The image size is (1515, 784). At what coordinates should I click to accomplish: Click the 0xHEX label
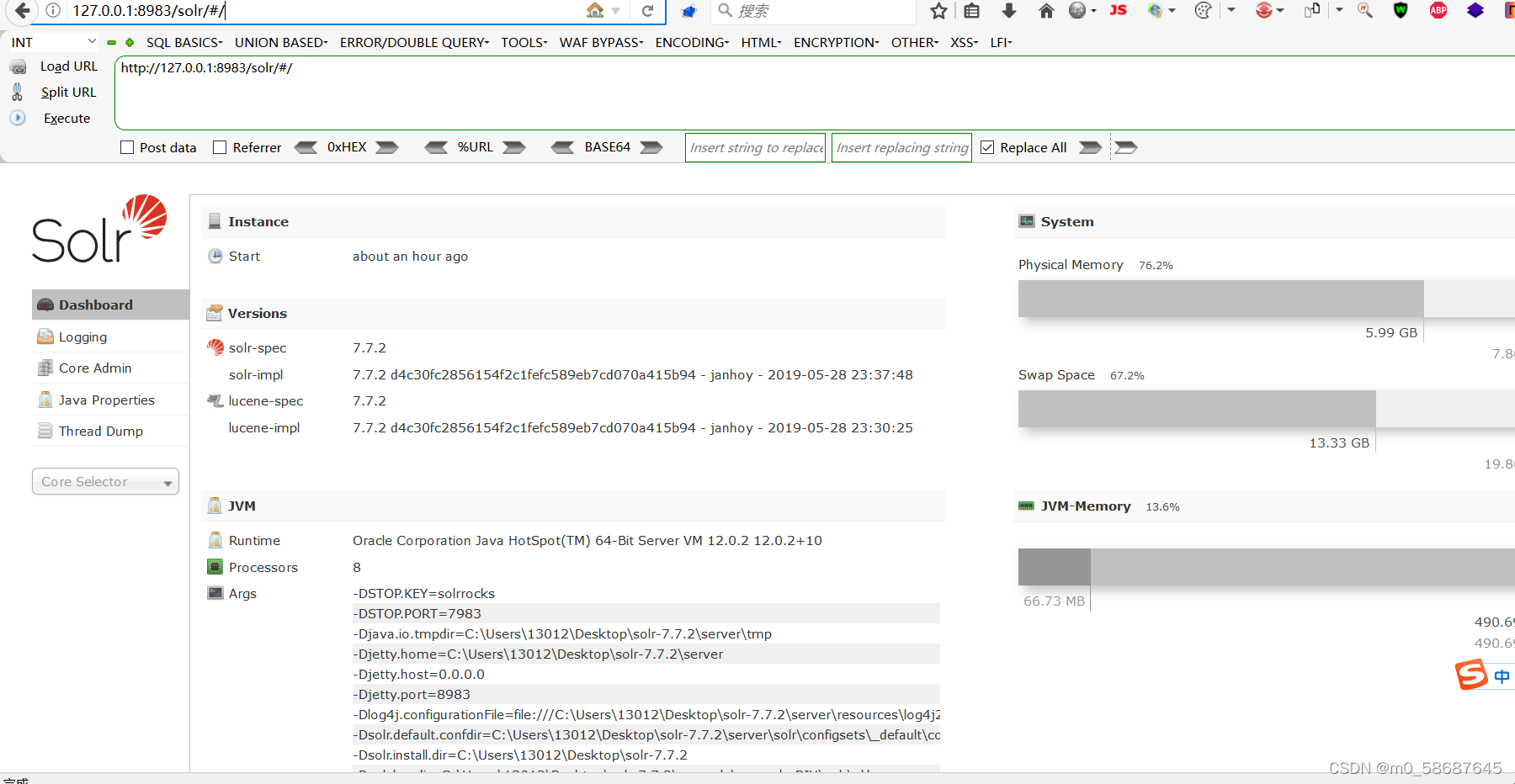tap(347, 147)
